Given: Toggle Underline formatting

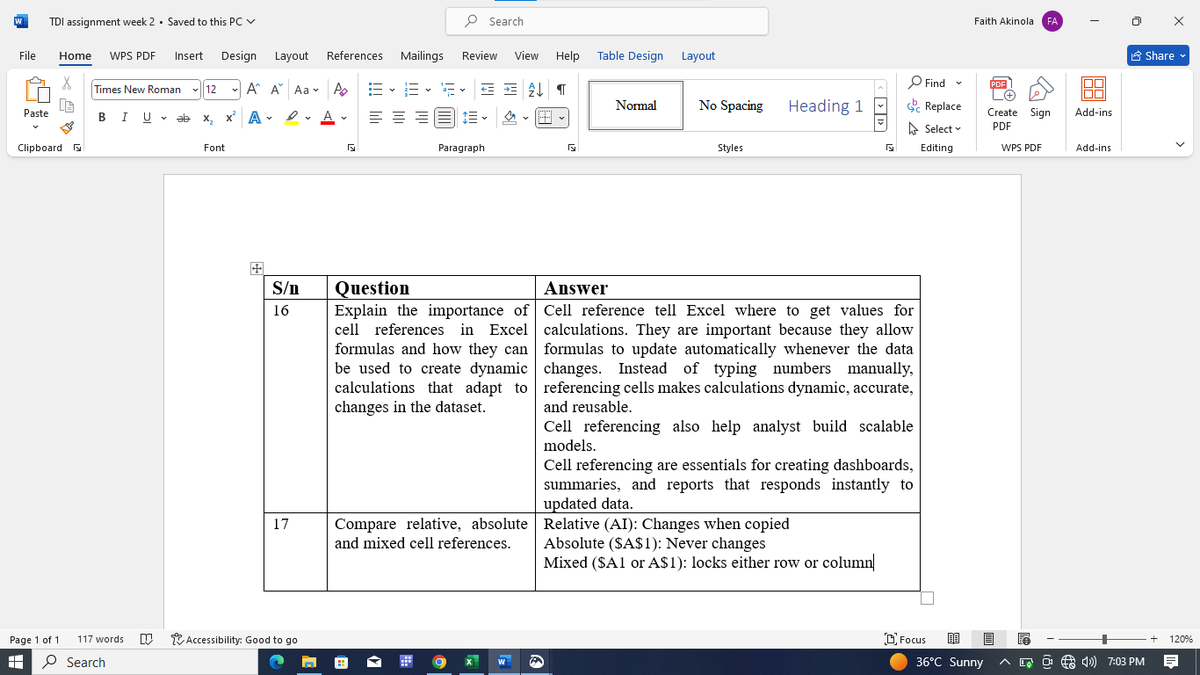Looking at the screenshot, I should tap(147, 118).
